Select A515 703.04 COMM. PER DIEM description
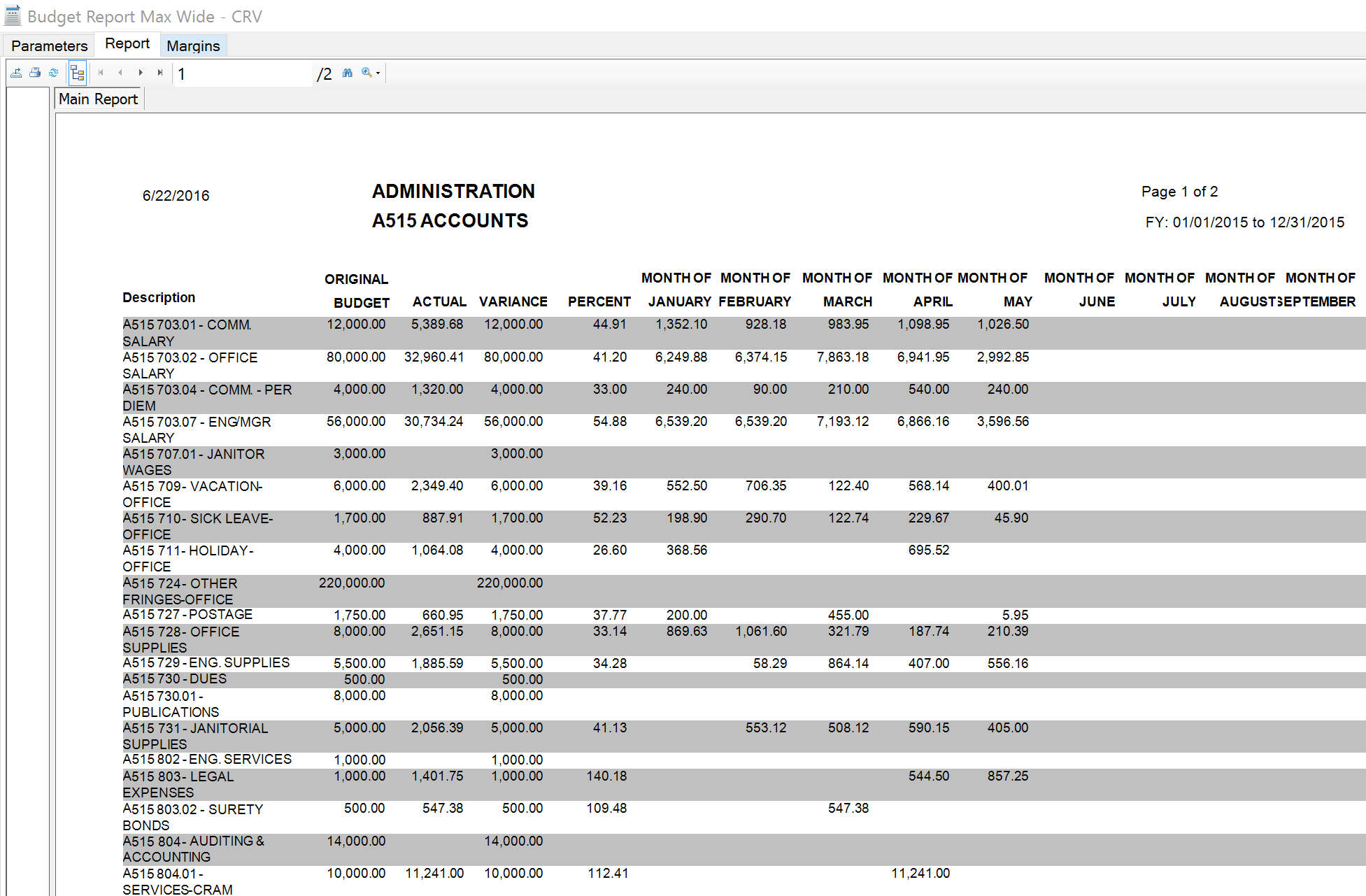The width and height of the screenshot is (1366, 896). (x=207, y=397)
